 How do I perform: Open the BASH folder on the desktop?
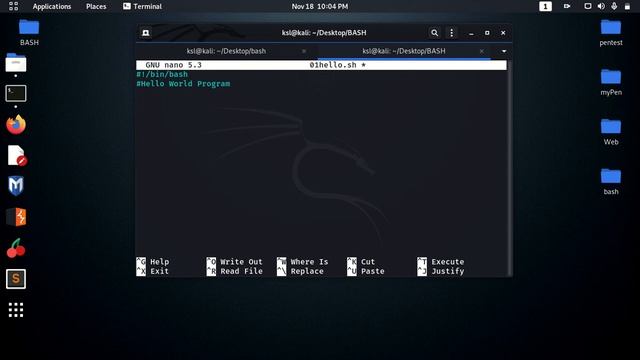click(29, 32)
